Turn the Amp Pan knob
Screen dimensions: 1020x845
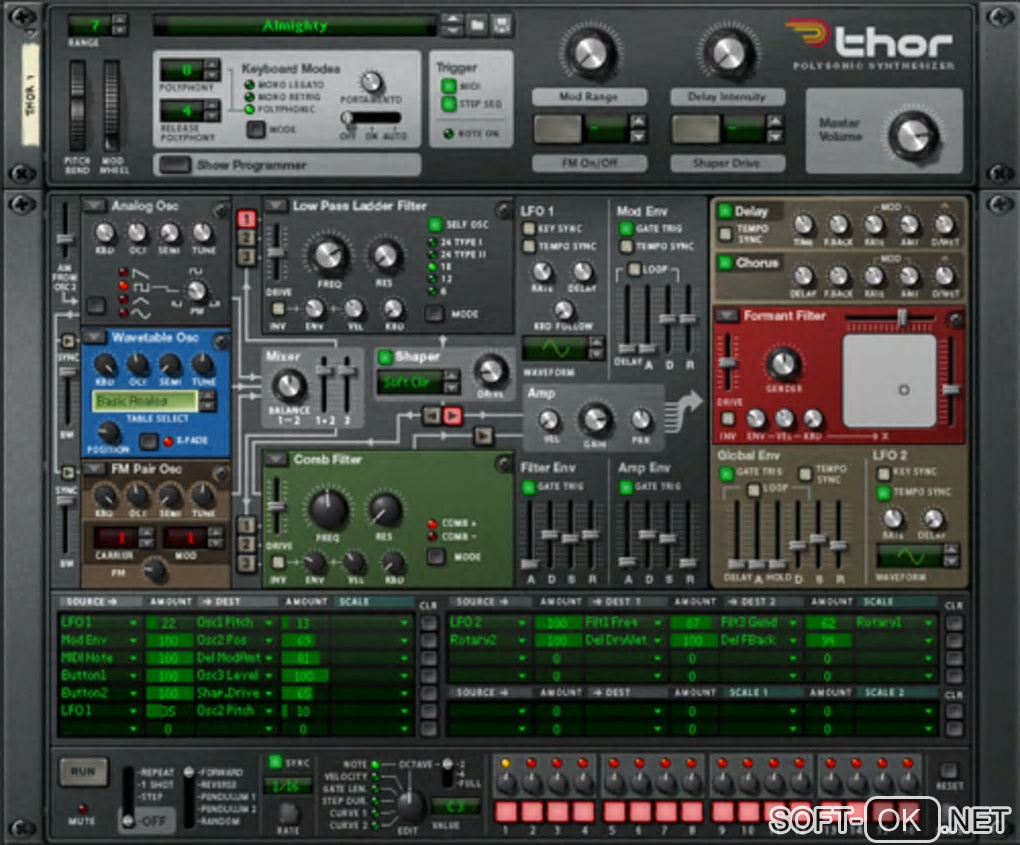tap(641, 420)
